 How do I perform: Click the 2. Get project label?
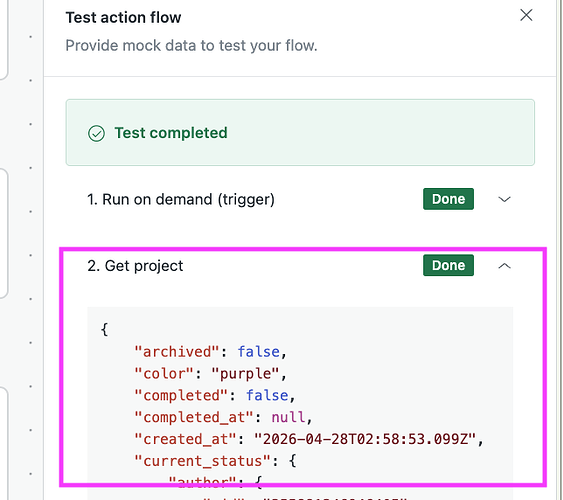point(135,266)
